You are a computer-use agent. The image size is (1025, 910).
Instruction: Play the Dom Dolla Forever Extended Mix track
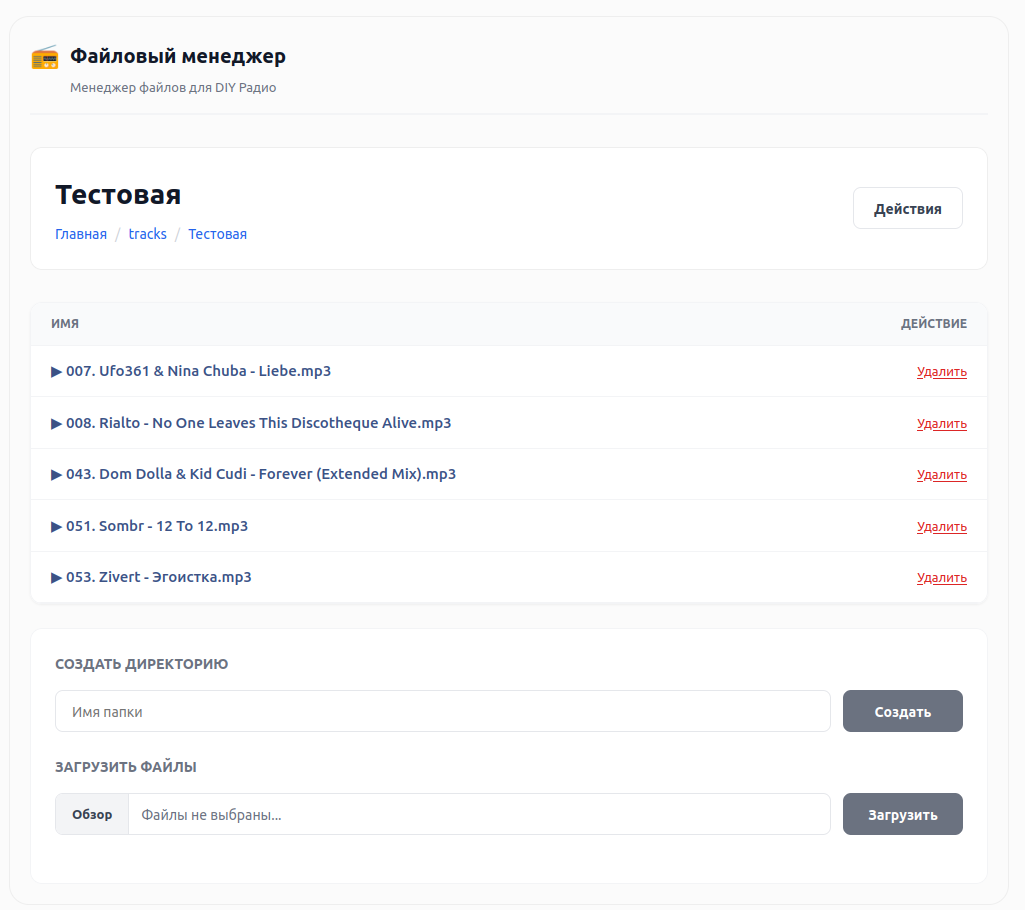click(253, 474)
